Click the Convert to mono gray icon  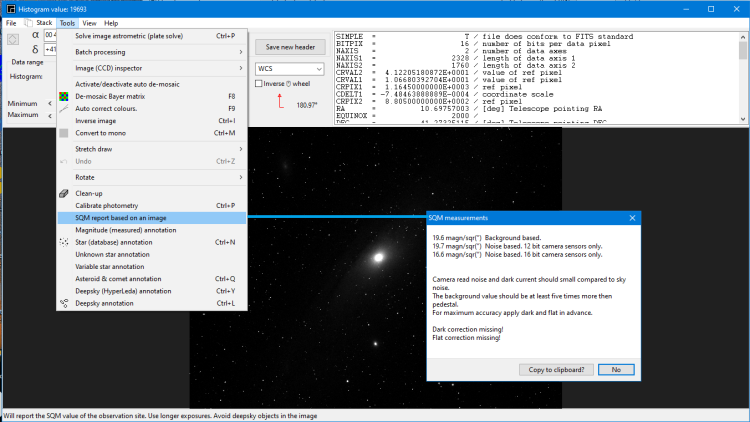tap(64, 133)
